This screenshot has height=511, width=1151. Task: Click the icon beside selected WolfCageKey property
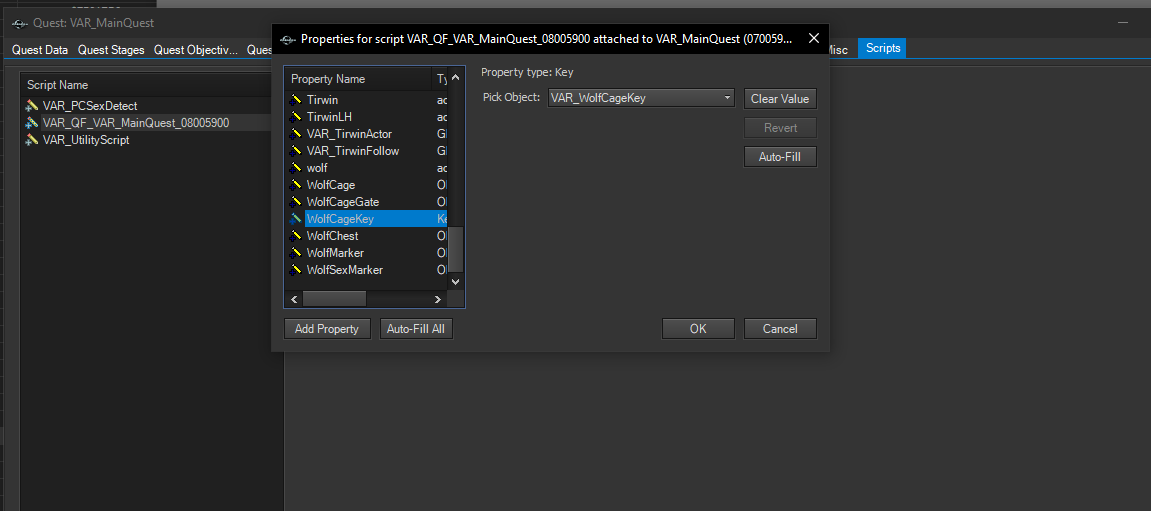pyautogui.click(x=296, y=219)
